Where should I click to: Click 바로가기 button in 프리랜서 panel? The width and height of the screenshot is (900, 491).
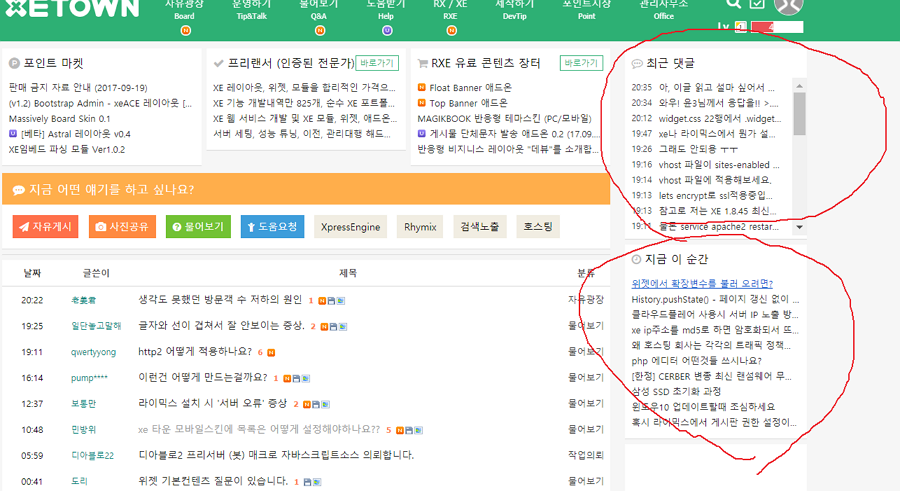(x=376, y=63)
